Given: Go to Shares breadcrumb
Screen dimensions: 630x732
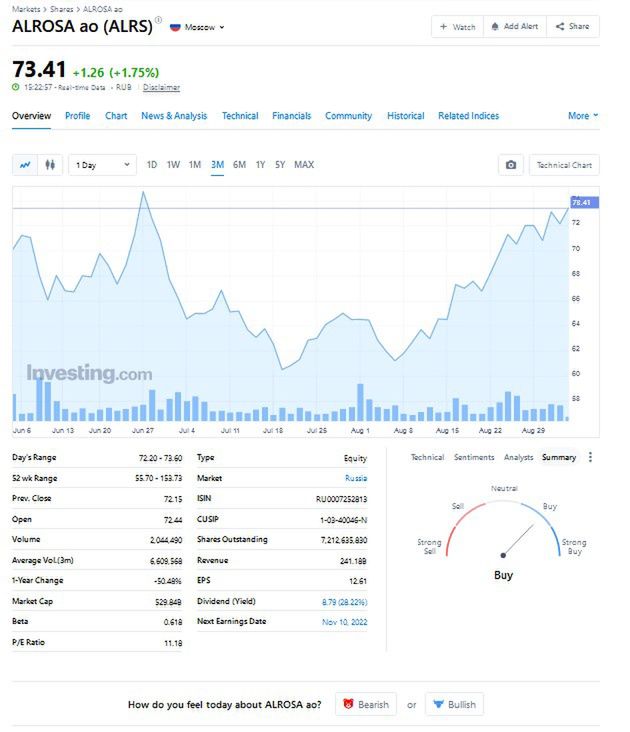Looking at the screenshot, I should [x=62, y=9].
